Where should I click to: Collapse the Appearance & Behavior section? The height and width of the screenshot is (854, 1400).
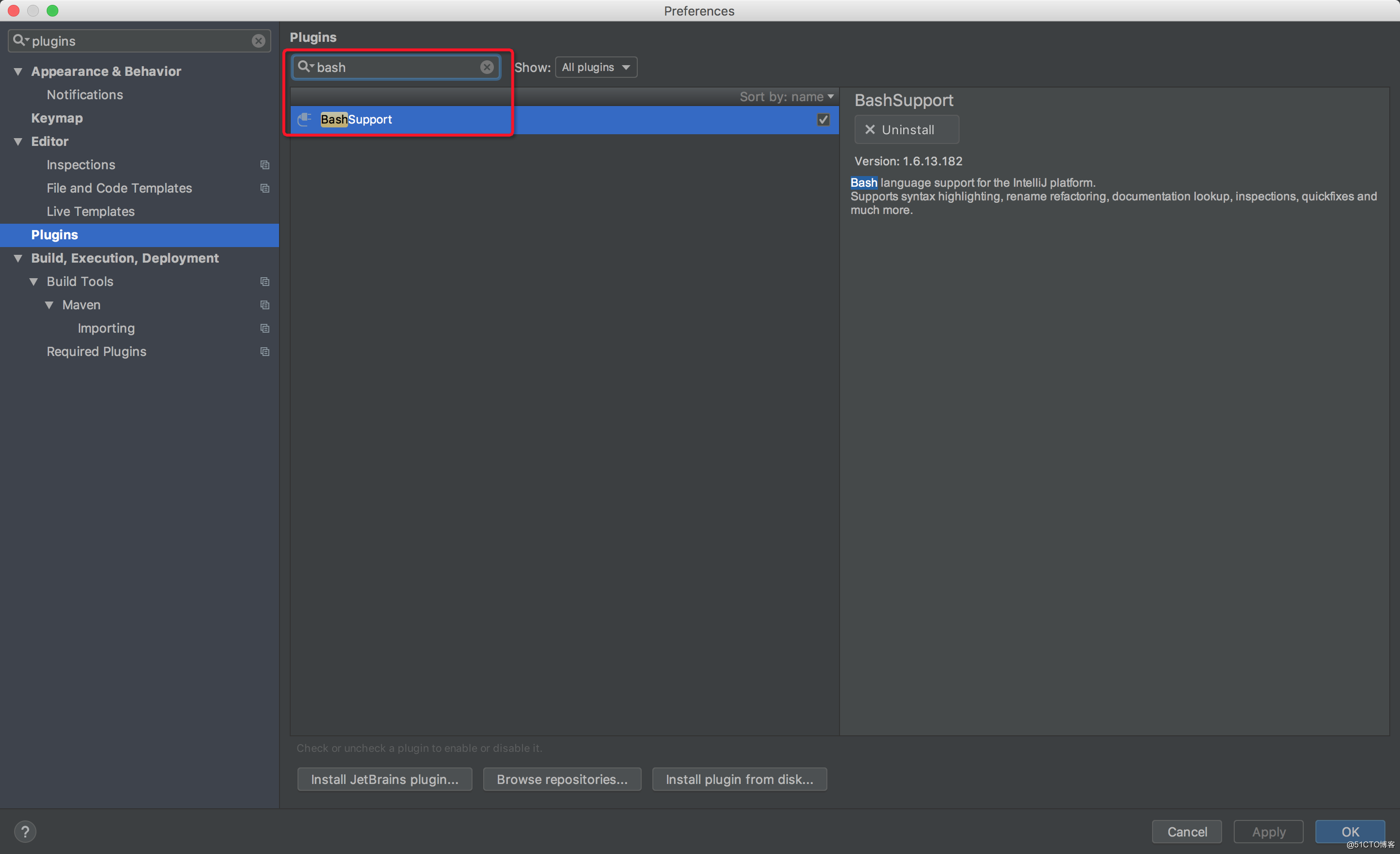(18, 71)
